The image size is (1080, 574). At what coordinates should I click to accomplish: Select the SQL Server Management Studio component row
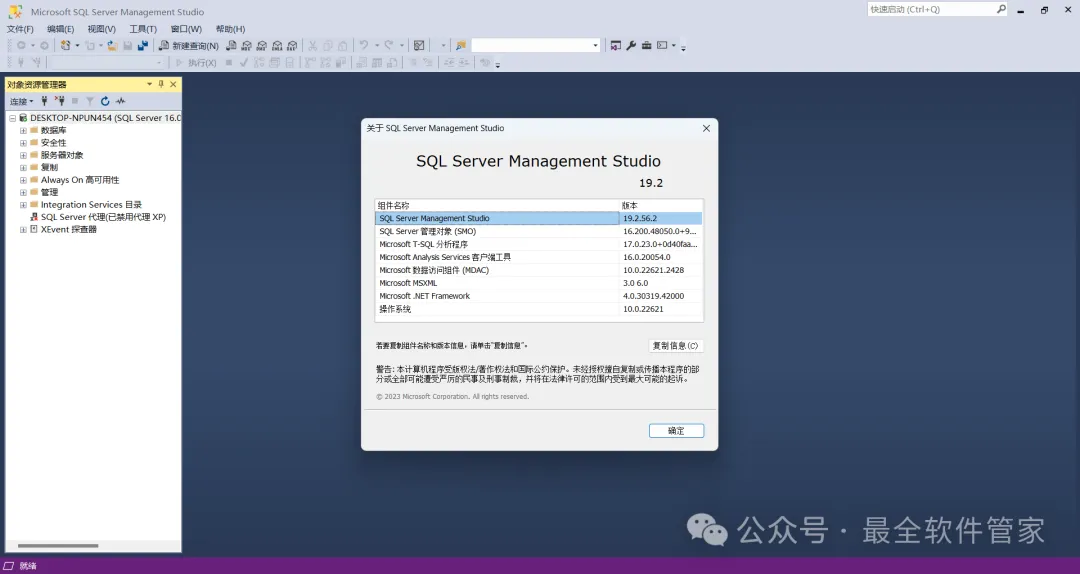click(x=539, y=218)
